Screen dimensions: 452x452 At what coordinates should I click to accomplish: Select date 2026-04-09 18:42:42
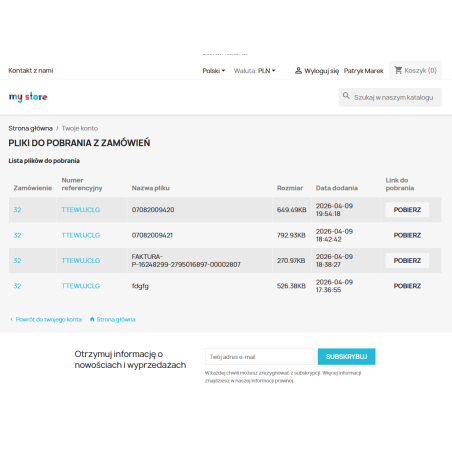pos(334,235)
